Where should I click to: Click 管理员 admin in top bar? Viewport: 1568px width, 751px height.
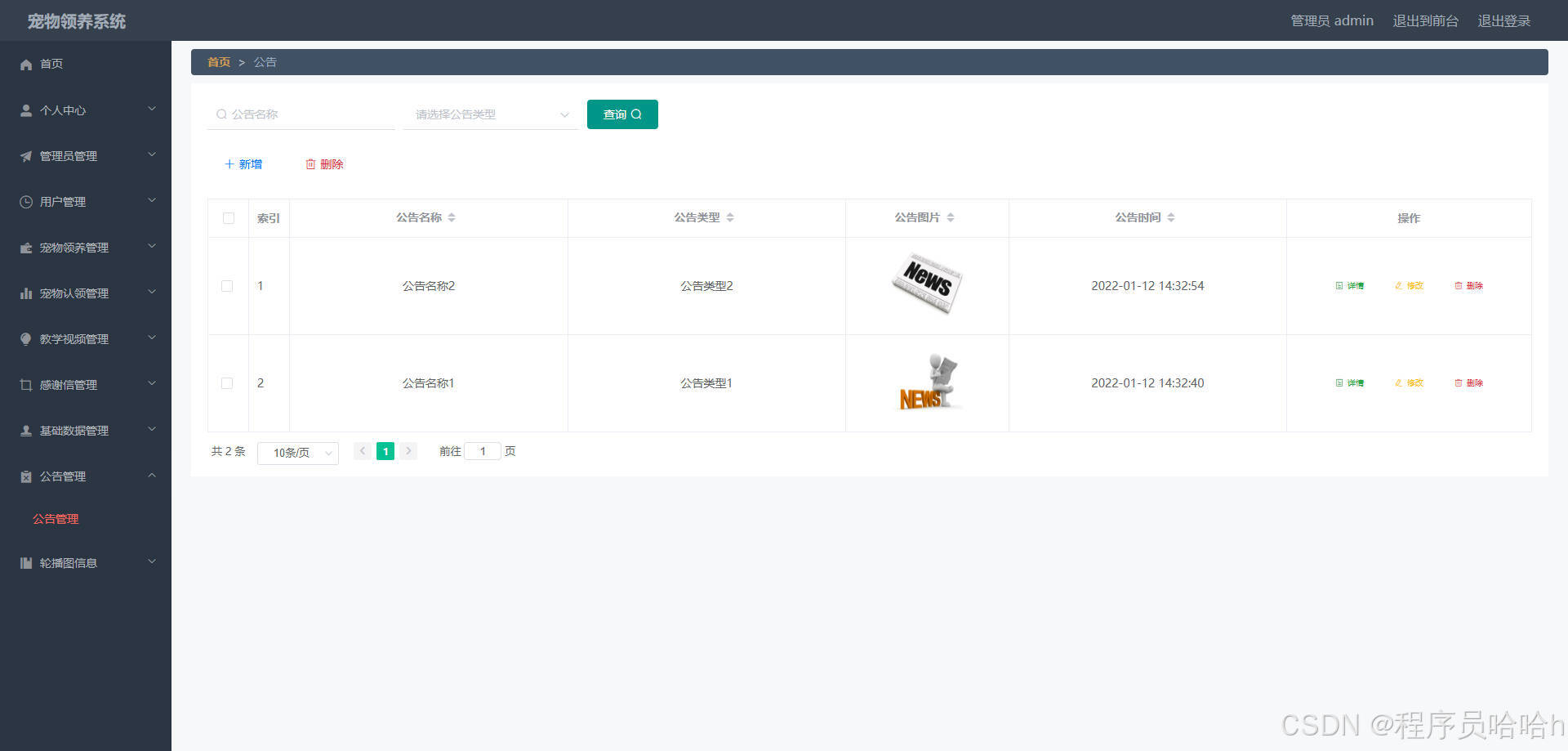(1332, 20)
